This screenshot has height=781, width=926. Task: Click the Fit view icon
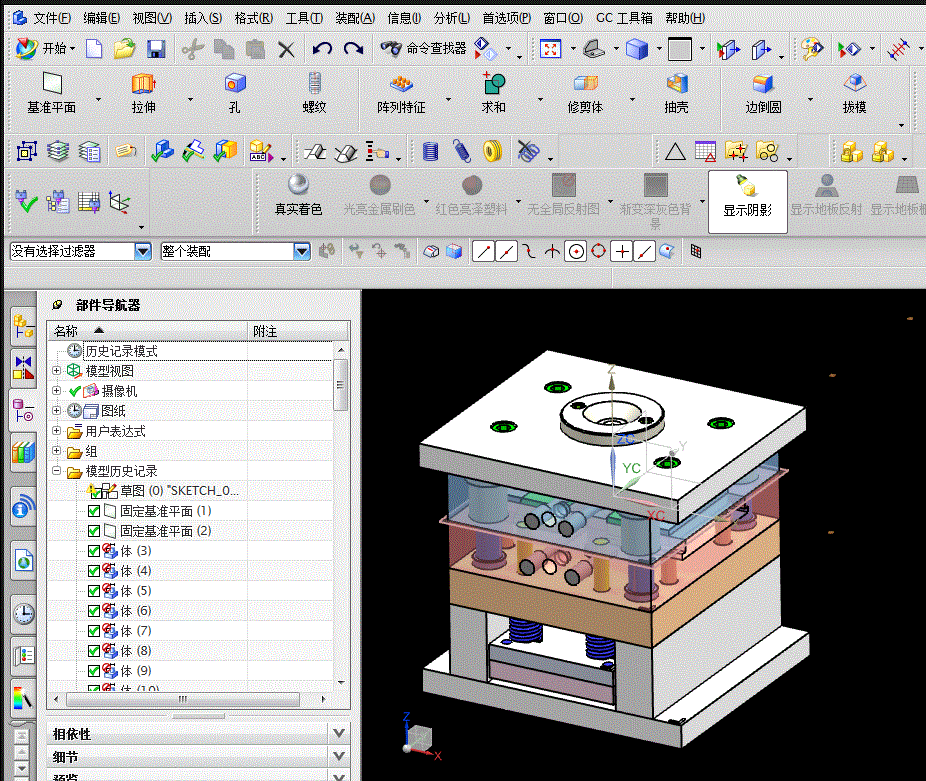coord(550,49)
